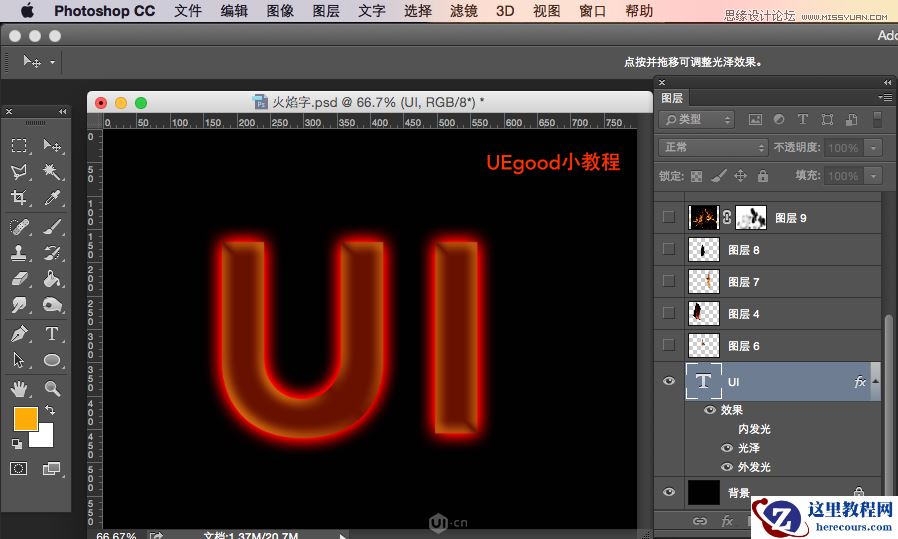Image resolution: width=898 pixels, height=539 pixels.
Task: Open the 填充 fill dropdown arrow
Action: (873, 176)
